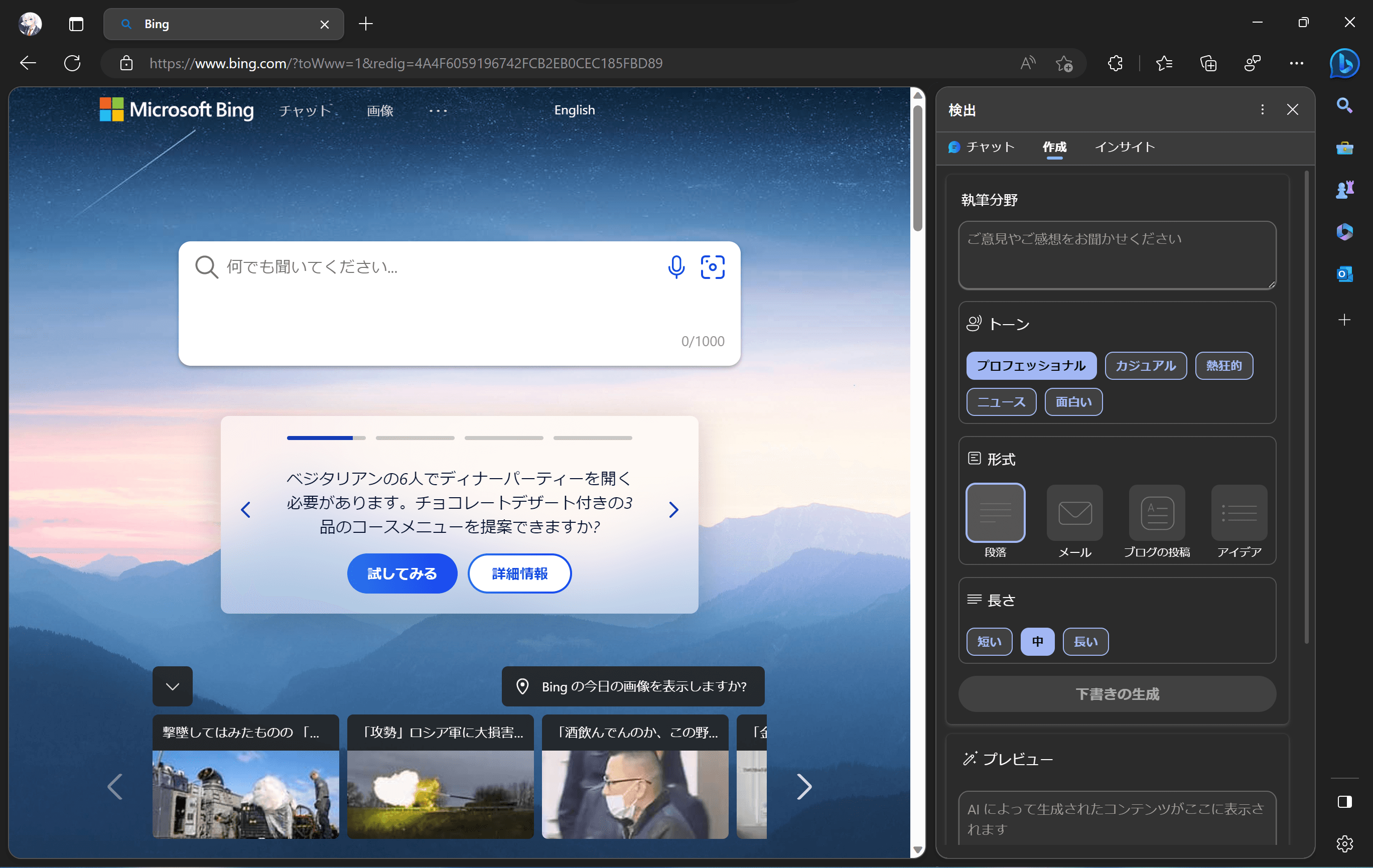This screenshot has width=1373, height=868.
Task: Click the 詳細情報 button
Action: point(519,573)
